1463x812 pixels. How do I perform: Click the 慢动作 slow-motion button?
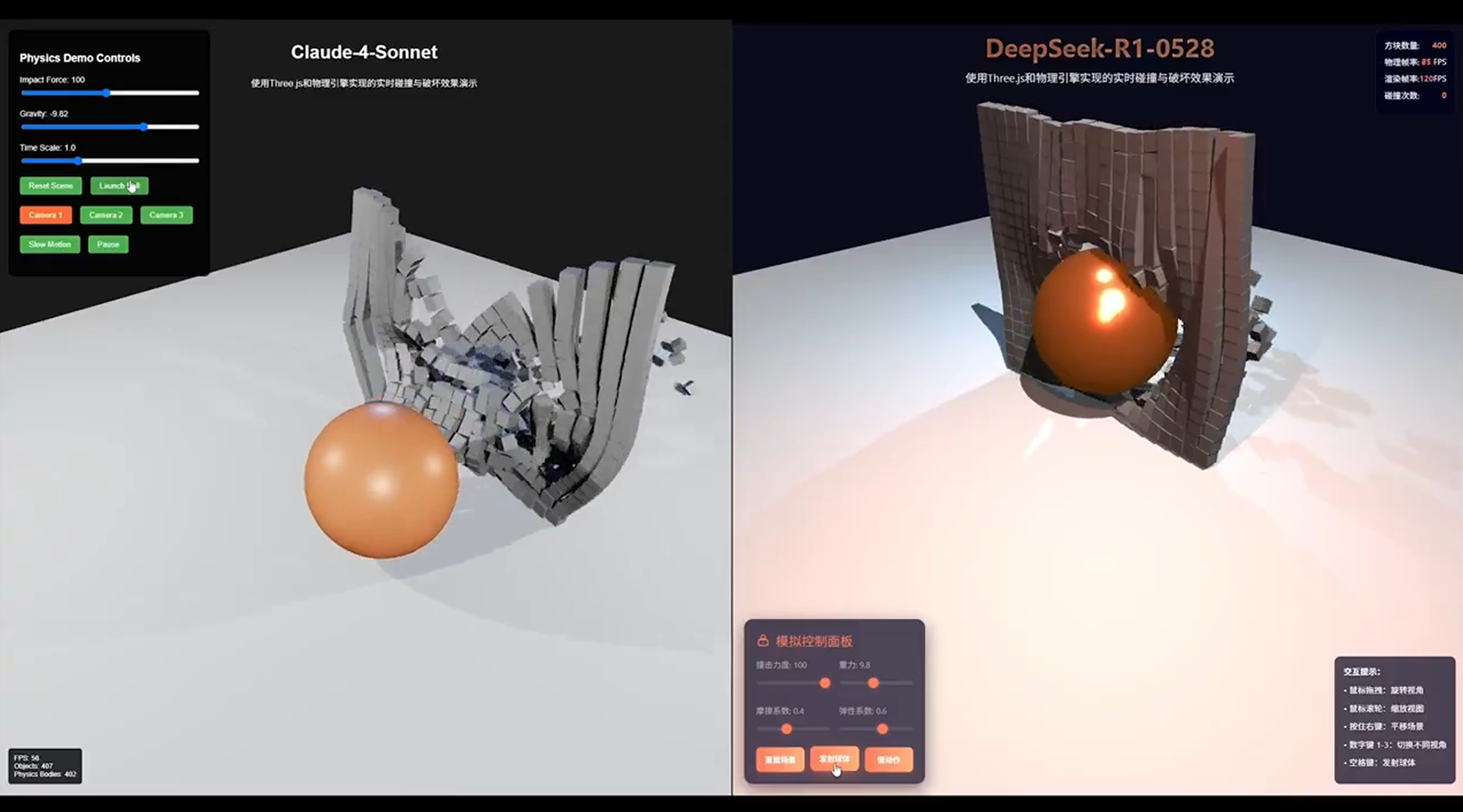pyautogui.click(x=888, y=759)
